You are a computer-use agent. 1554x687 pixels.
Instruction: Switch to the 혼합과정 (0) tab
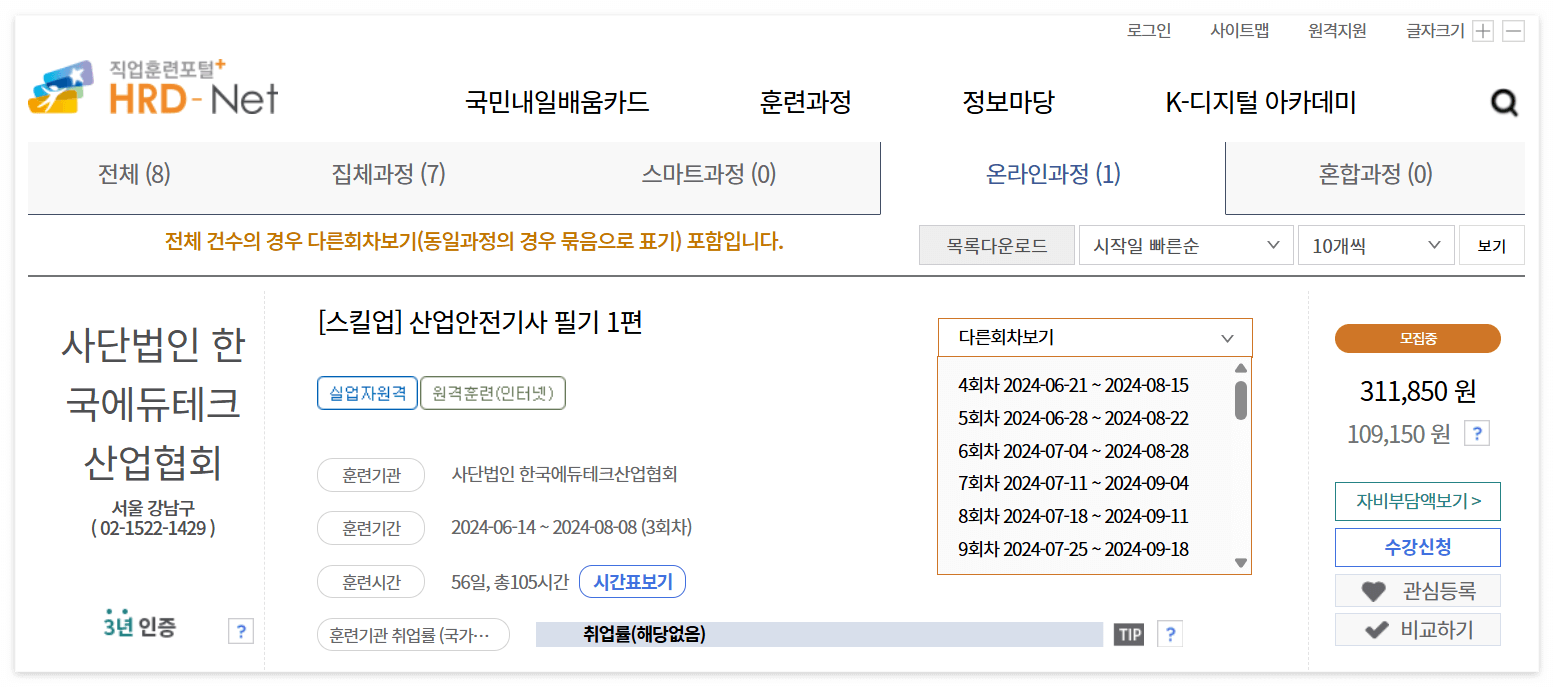click(1374, 173)
